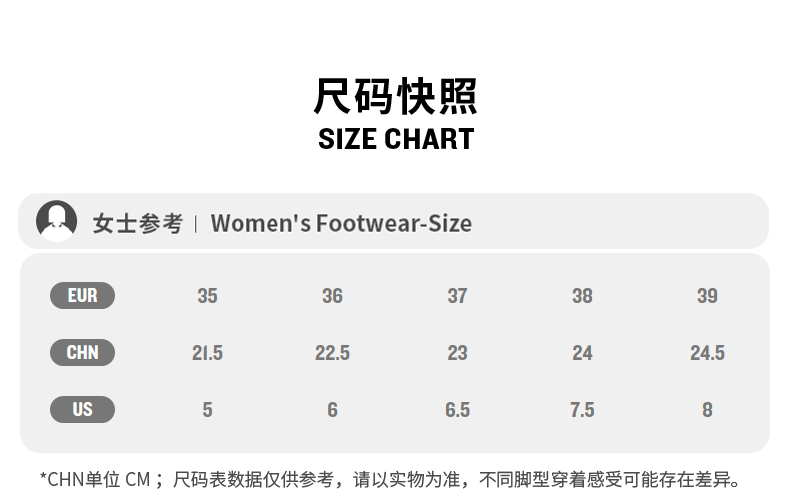This screenshot has height=489, width=790.
Task: Click the women's avatar icon
Action: (56, 221)
